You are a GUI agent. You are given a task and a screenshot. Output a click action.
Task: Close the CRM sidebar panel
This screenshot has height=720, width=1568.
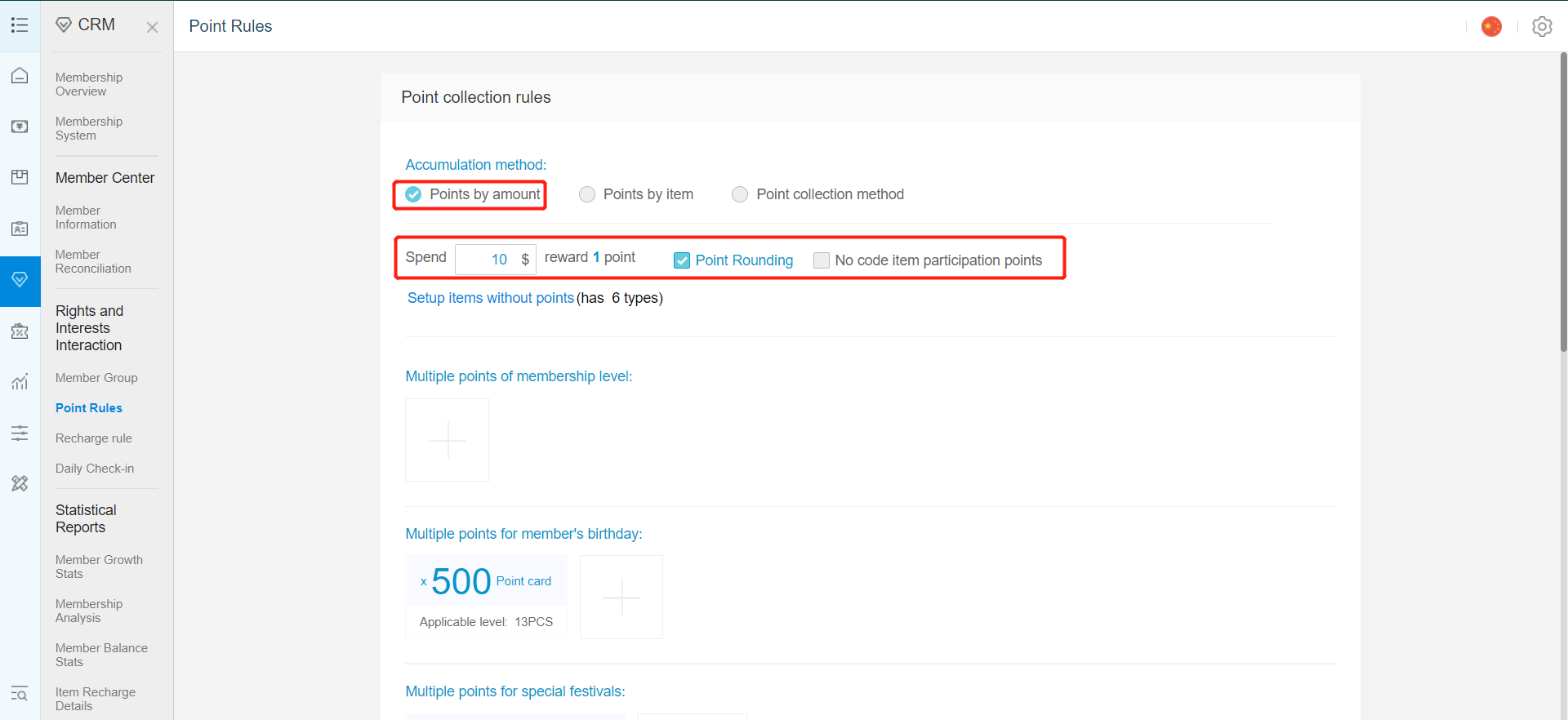pyautogui.click(x=152, y=27)
